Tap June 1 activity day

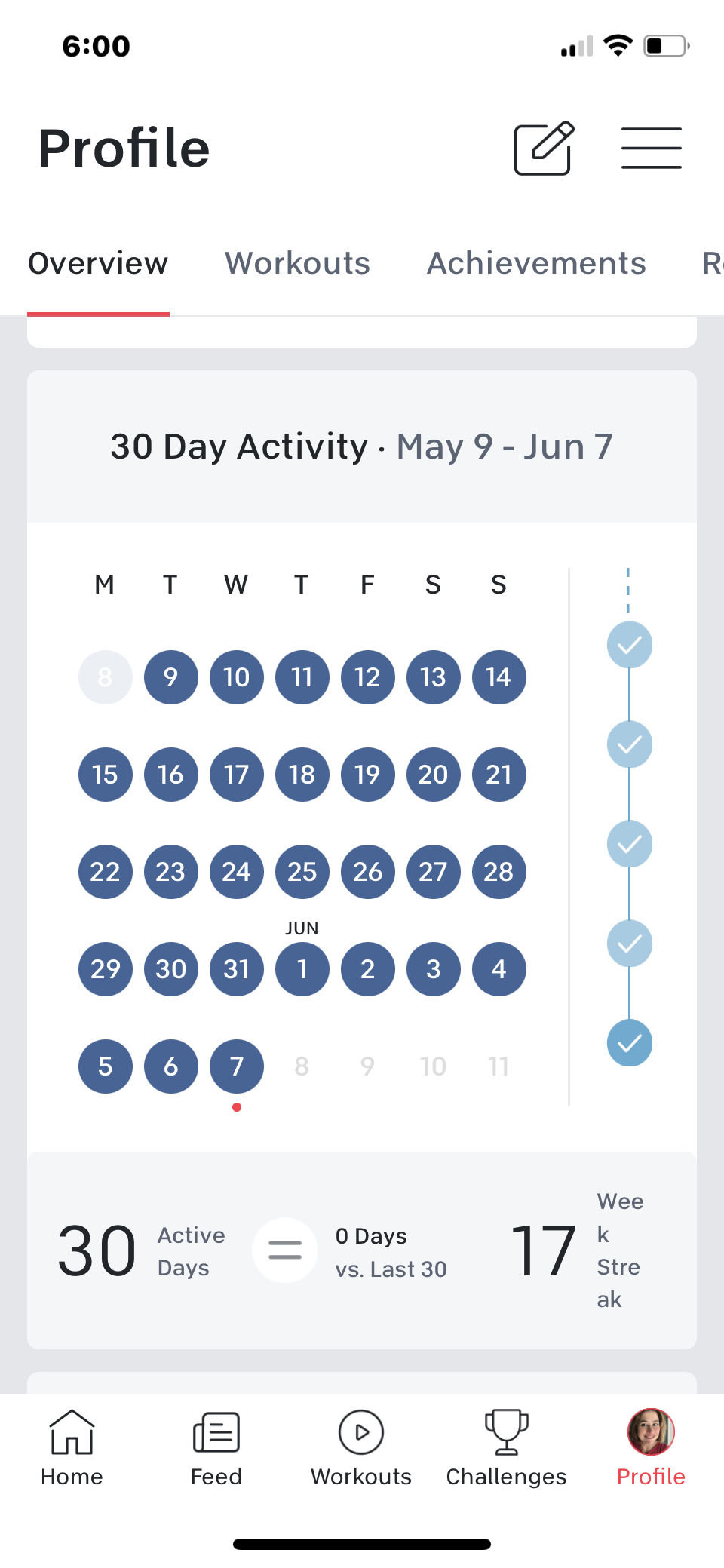pos(302,969)
